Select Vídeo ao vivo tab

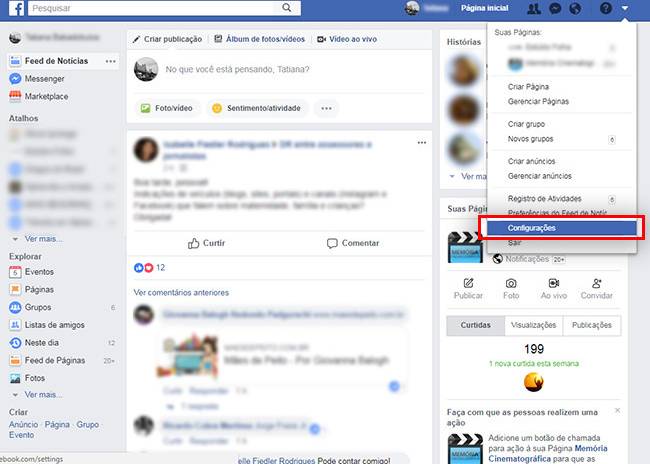click(x=347, y=39)
